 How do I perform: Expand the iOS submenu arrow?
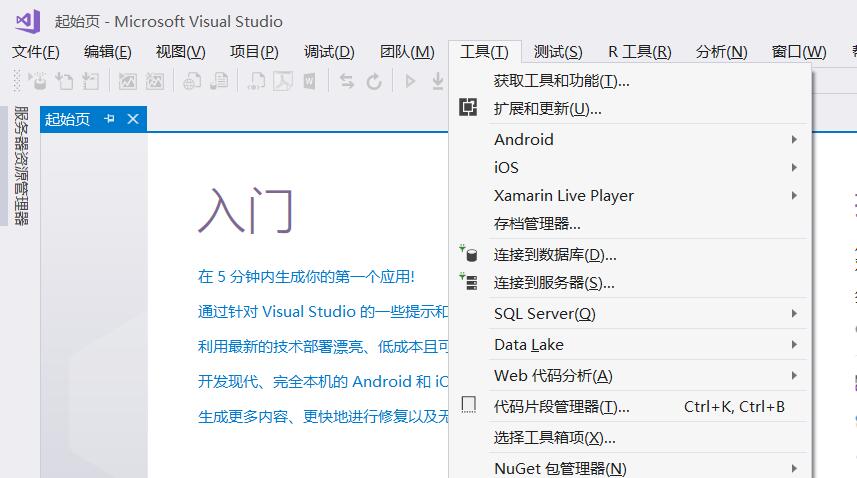(794, 167)
